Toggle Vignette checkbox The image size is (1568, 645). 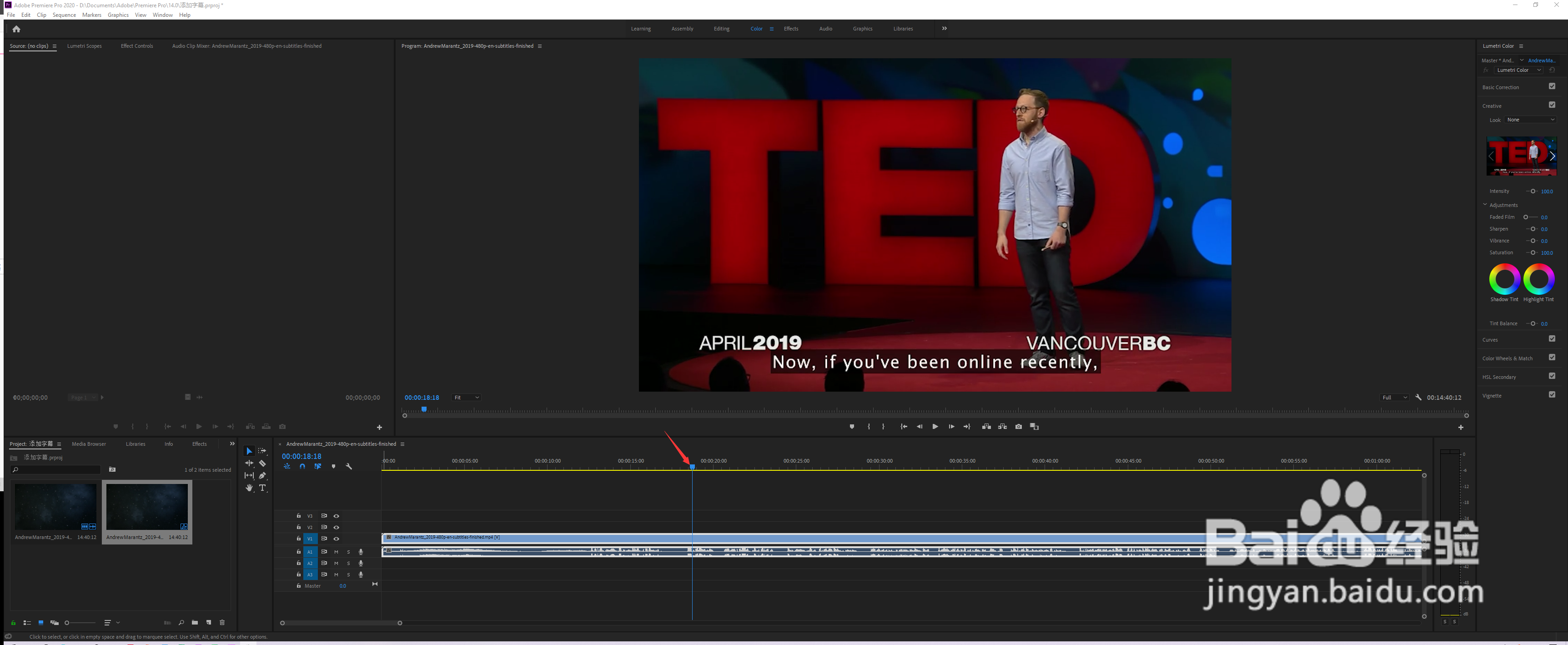click(1552, 395)
